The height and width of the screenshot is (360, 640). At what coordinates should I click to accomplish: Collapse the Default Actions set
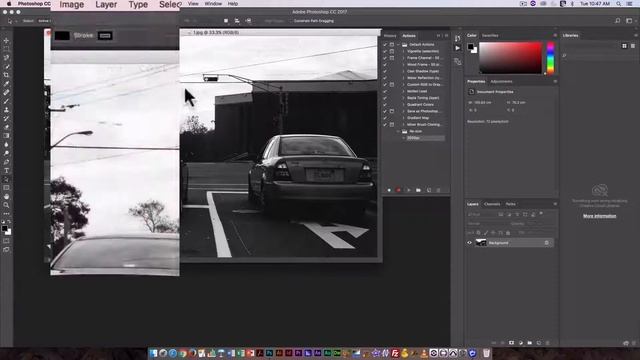399,44
